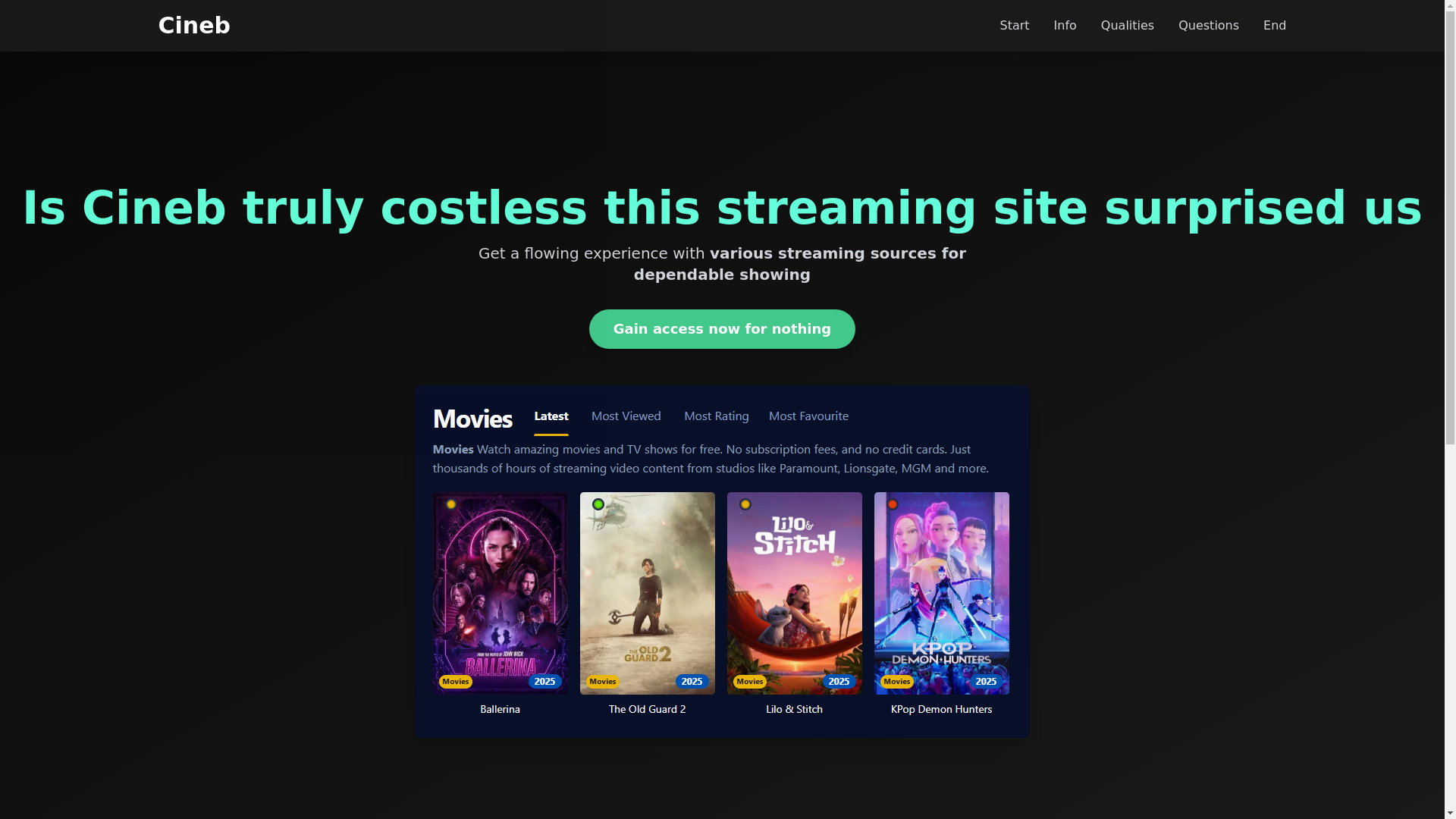Click the Movies badge on Ballerina poster
The width and height of the screenshot is (1456, 819).
pyautogui.click(x=456, y=682)
